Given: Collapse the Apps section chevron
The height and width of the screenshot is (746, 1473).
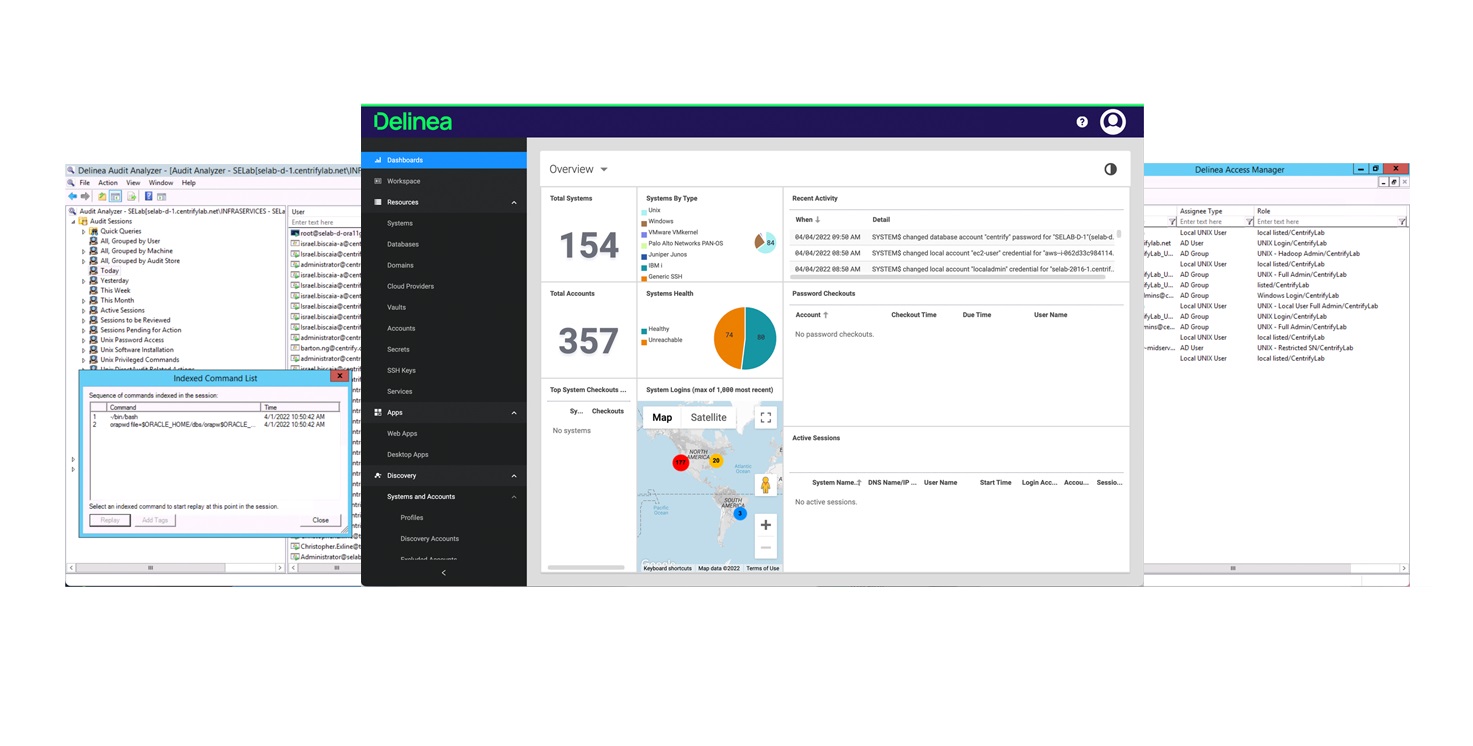Looking at the screenshot, I should (514, 413).
